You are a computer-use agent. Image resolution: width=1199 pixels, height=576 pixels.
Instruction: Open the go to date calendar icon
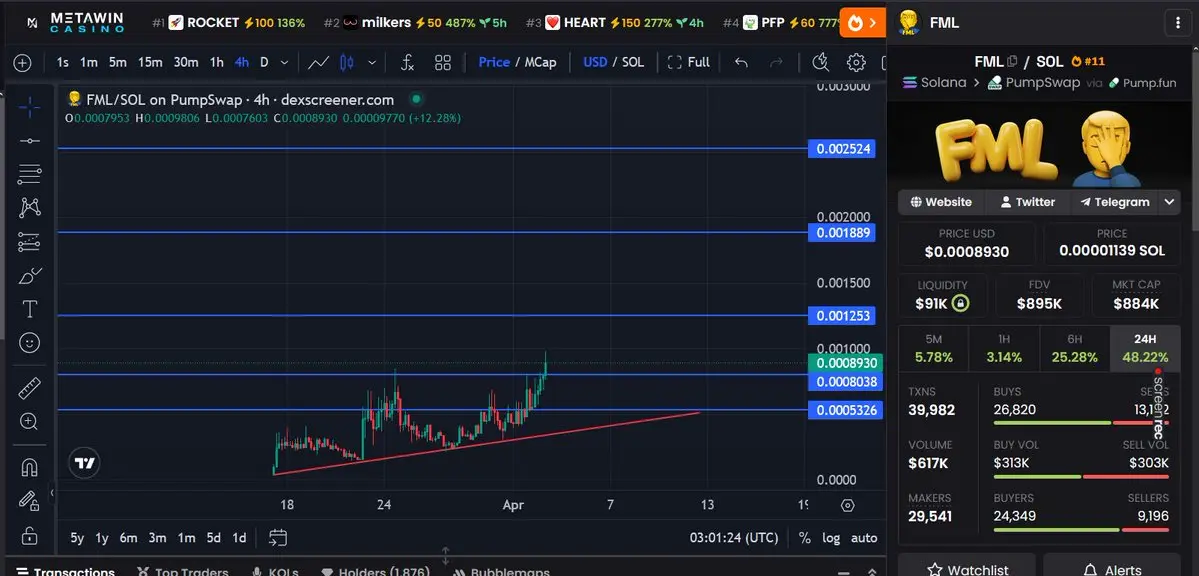coord(278,538)
